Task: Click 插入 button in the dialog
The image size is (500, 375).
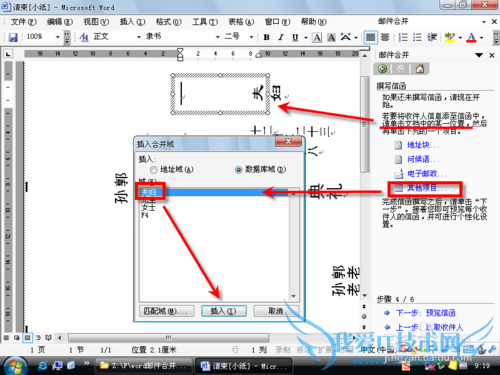Action: (224, 311)
